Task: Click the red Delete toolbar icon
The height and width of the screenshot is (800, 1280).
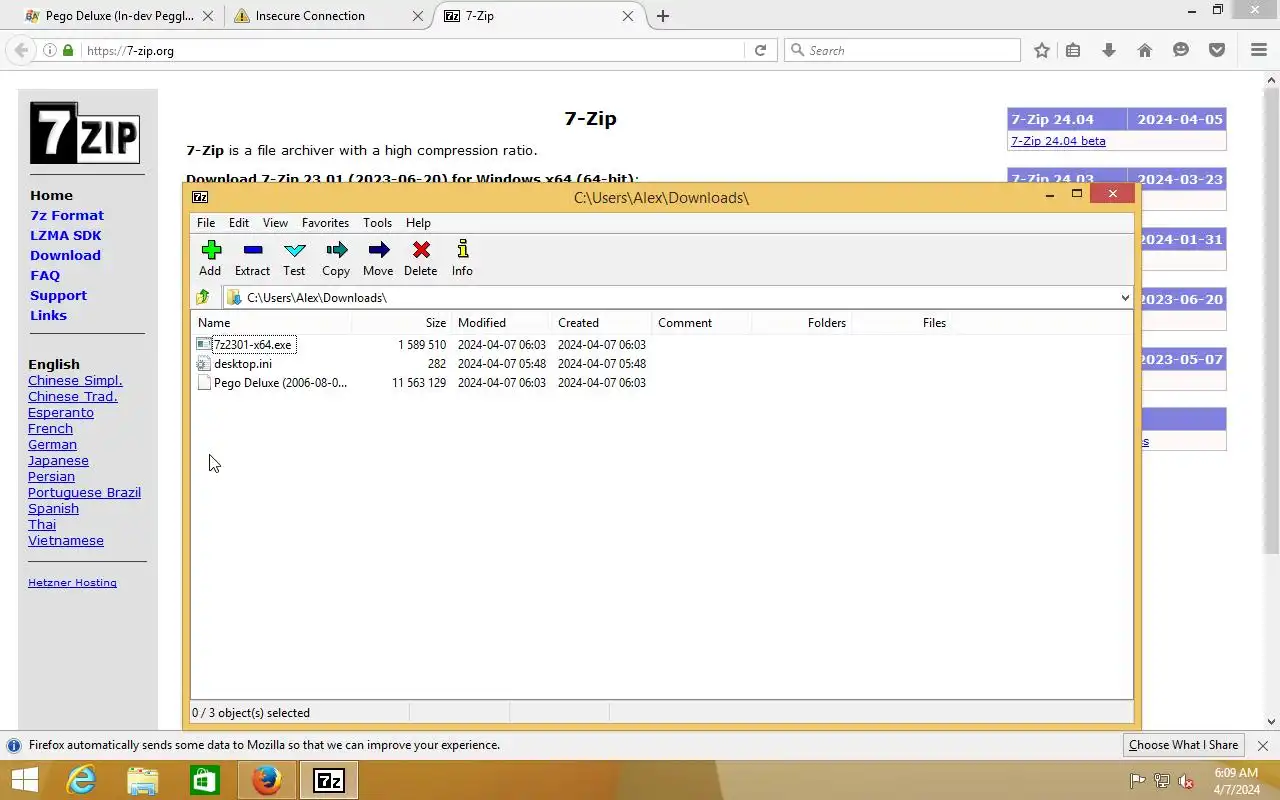Action: (x=421, y=250)
